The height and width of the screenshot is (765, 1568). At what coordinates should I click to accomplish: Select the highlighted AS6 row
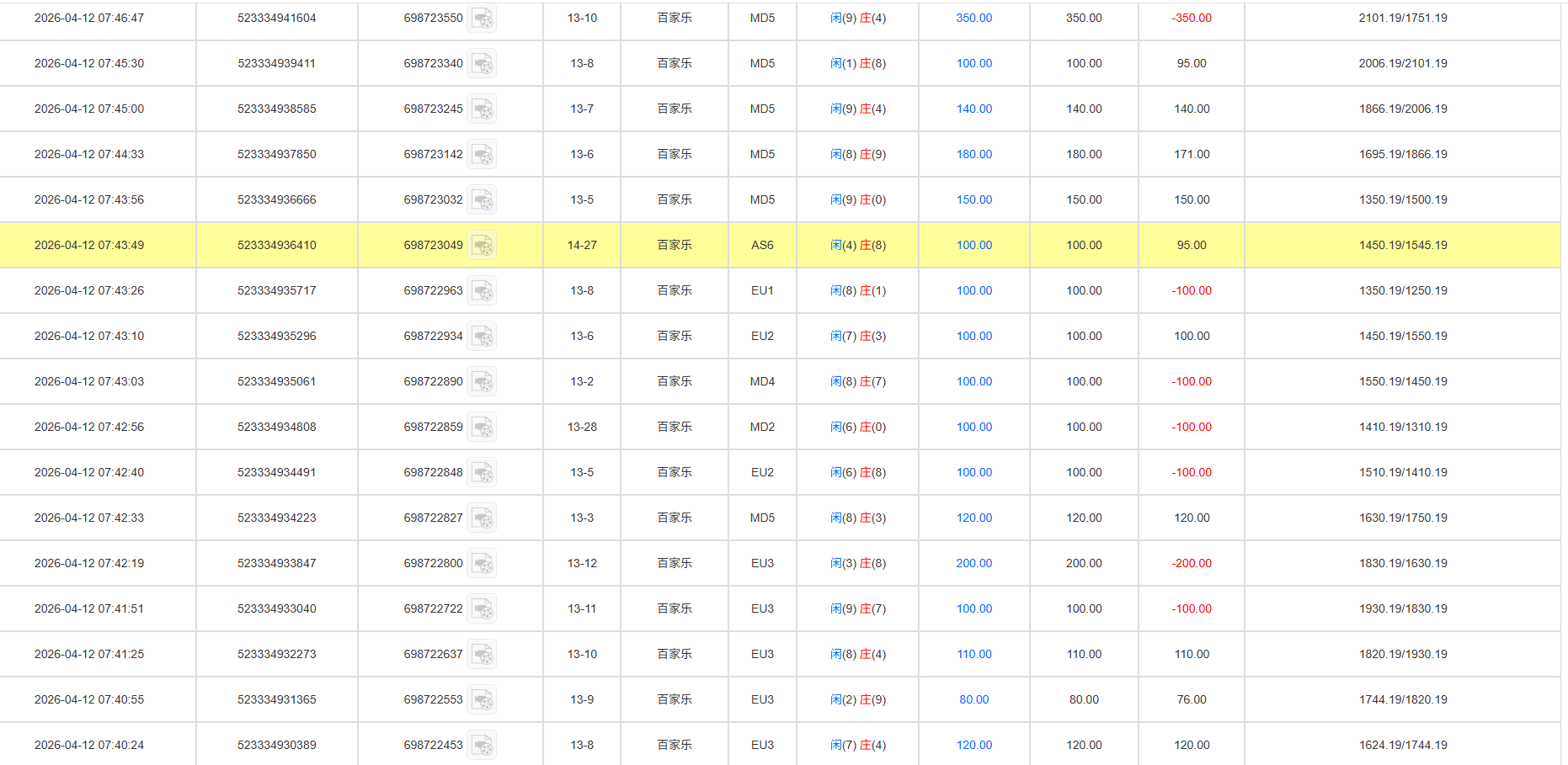coord(762,245)
